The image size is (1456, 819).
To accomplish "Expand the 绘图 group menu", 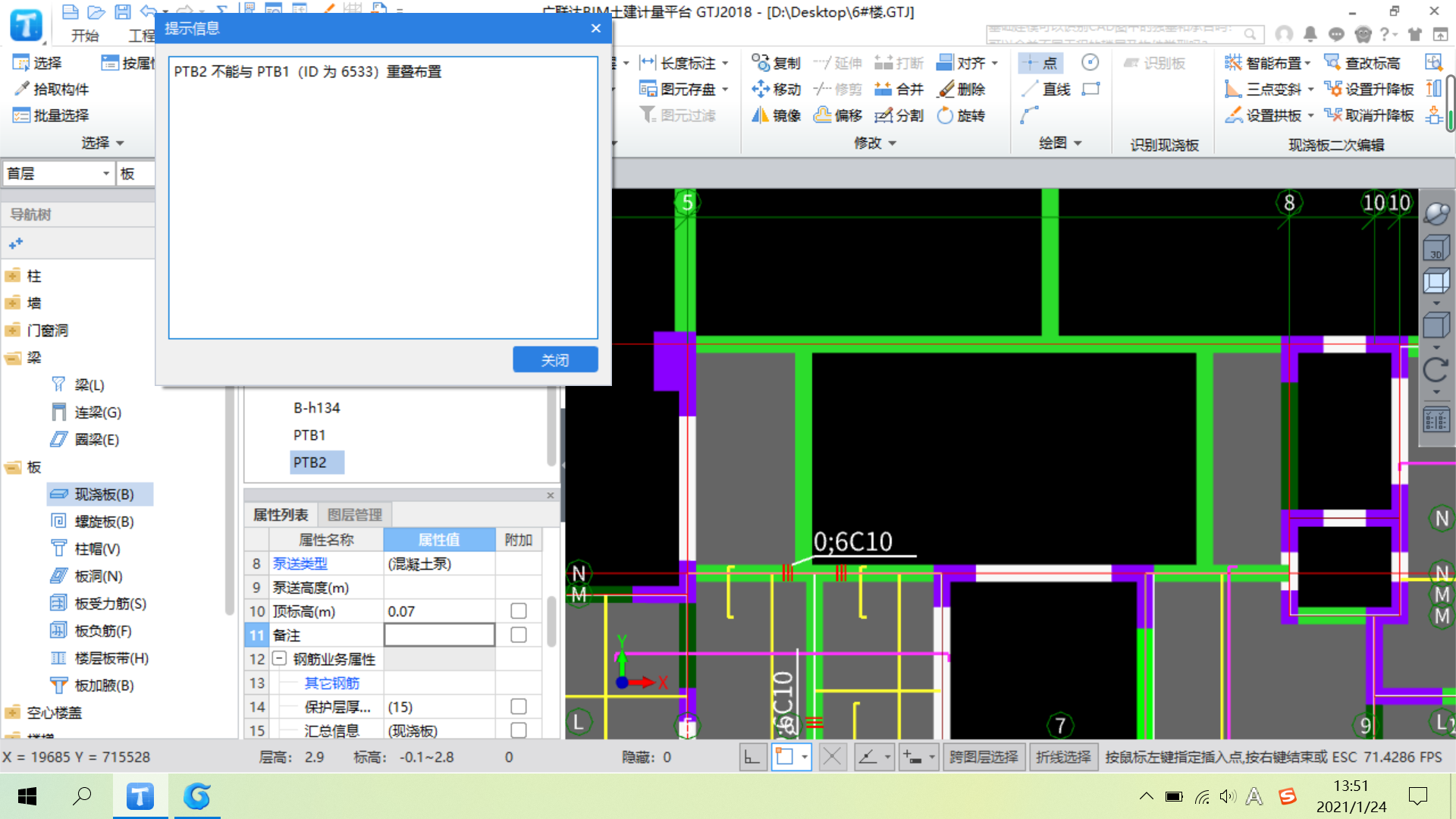I will [x=1060, y=143].
